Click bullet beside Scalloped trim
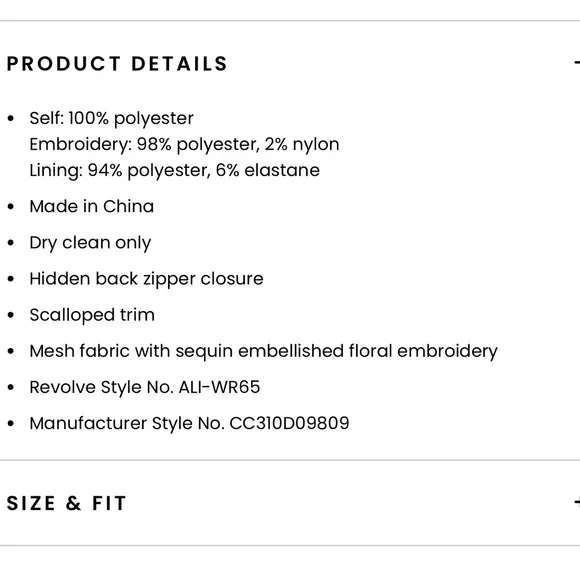Image resolution: width=580 pixels, height=580 pixels. [x=11, y=315]
